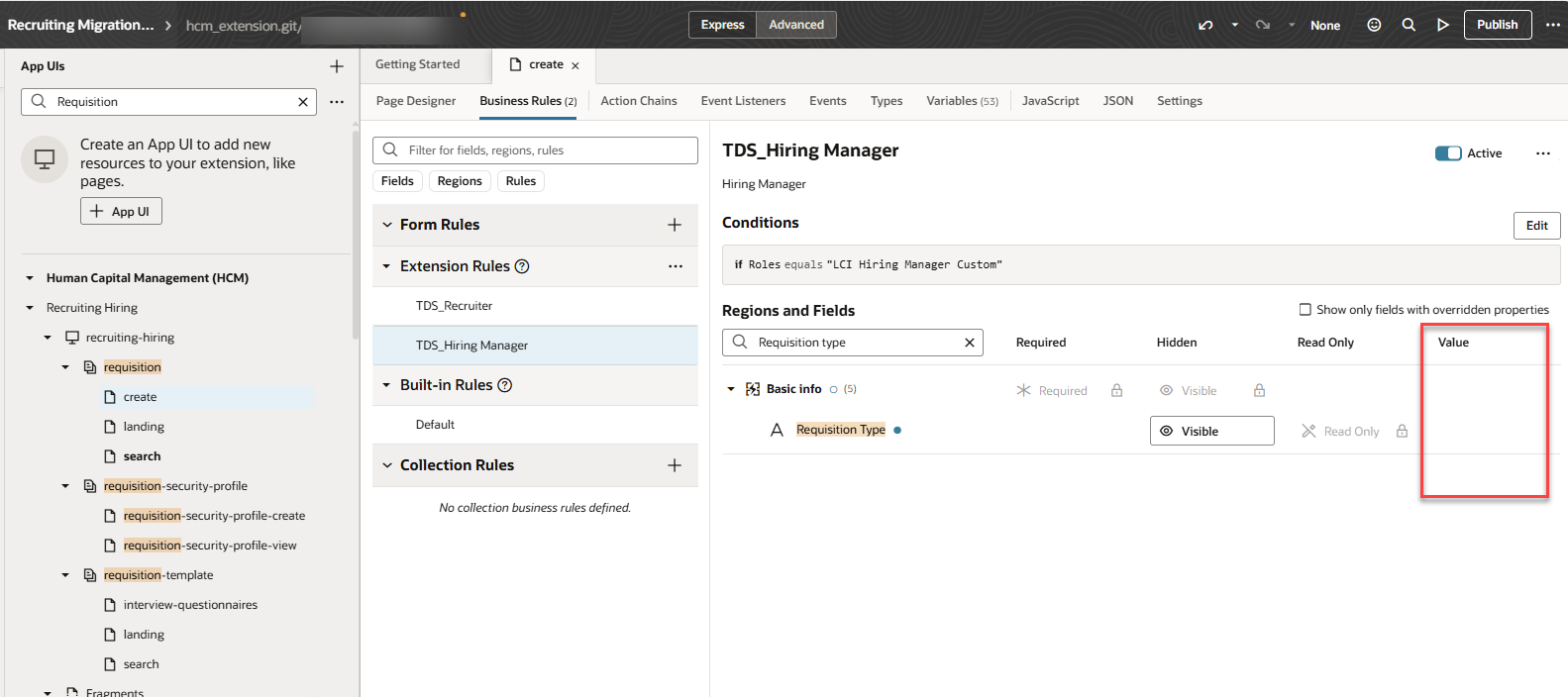Clear the Requisition type field search

[970, 343]
